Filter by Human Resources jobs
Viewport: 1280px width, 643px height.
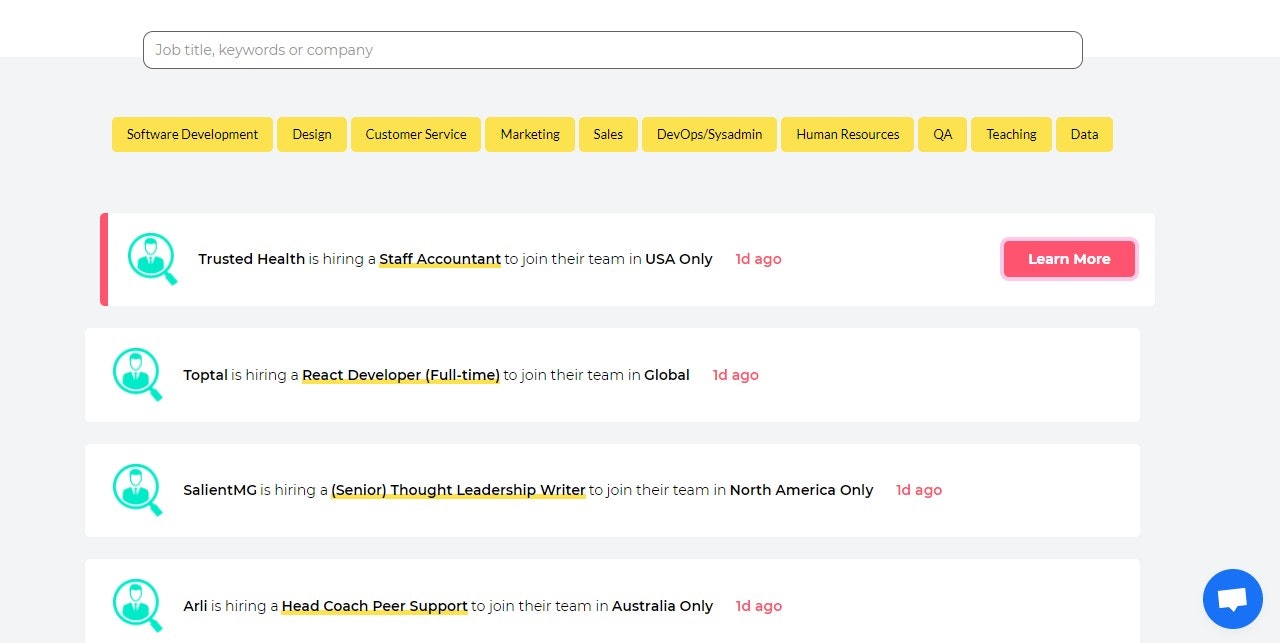point(848,134)
